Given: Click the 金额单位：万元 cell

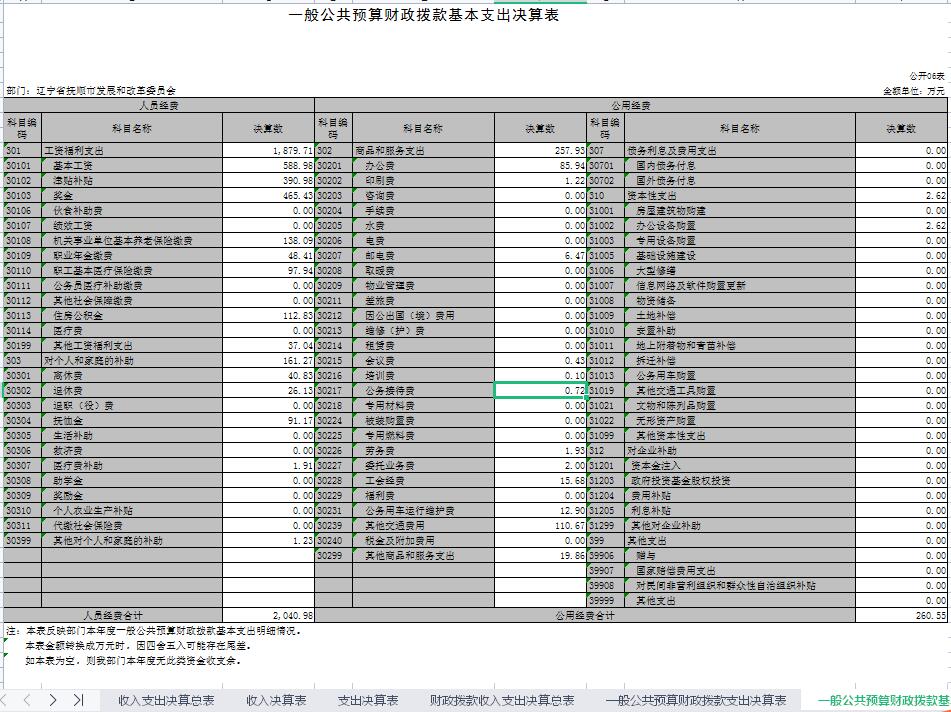Looking at the screenshot, I should tap(912, 90).
